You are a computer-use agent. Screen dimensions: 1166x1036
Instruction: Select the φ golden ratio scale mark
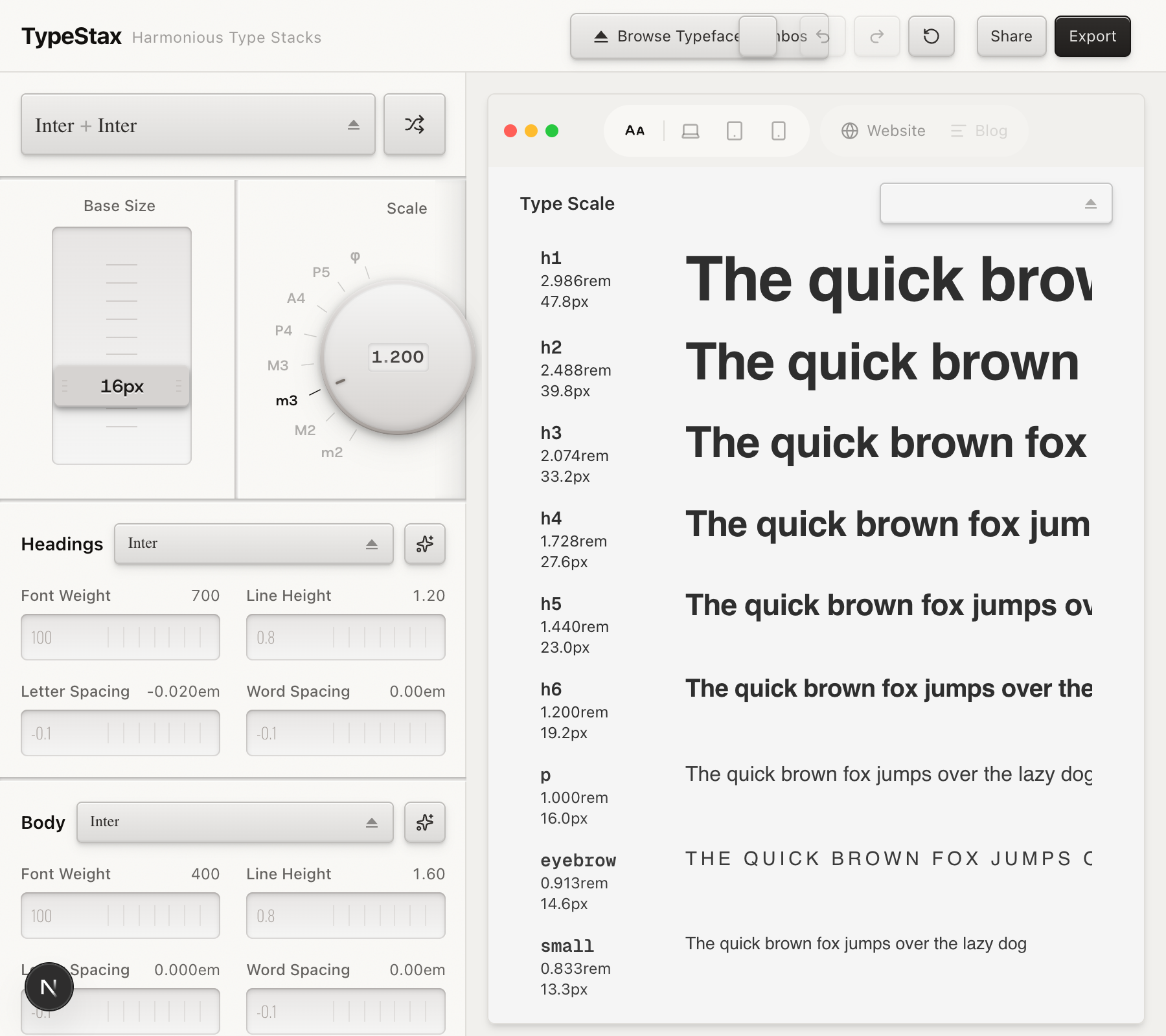click(355, 256)
